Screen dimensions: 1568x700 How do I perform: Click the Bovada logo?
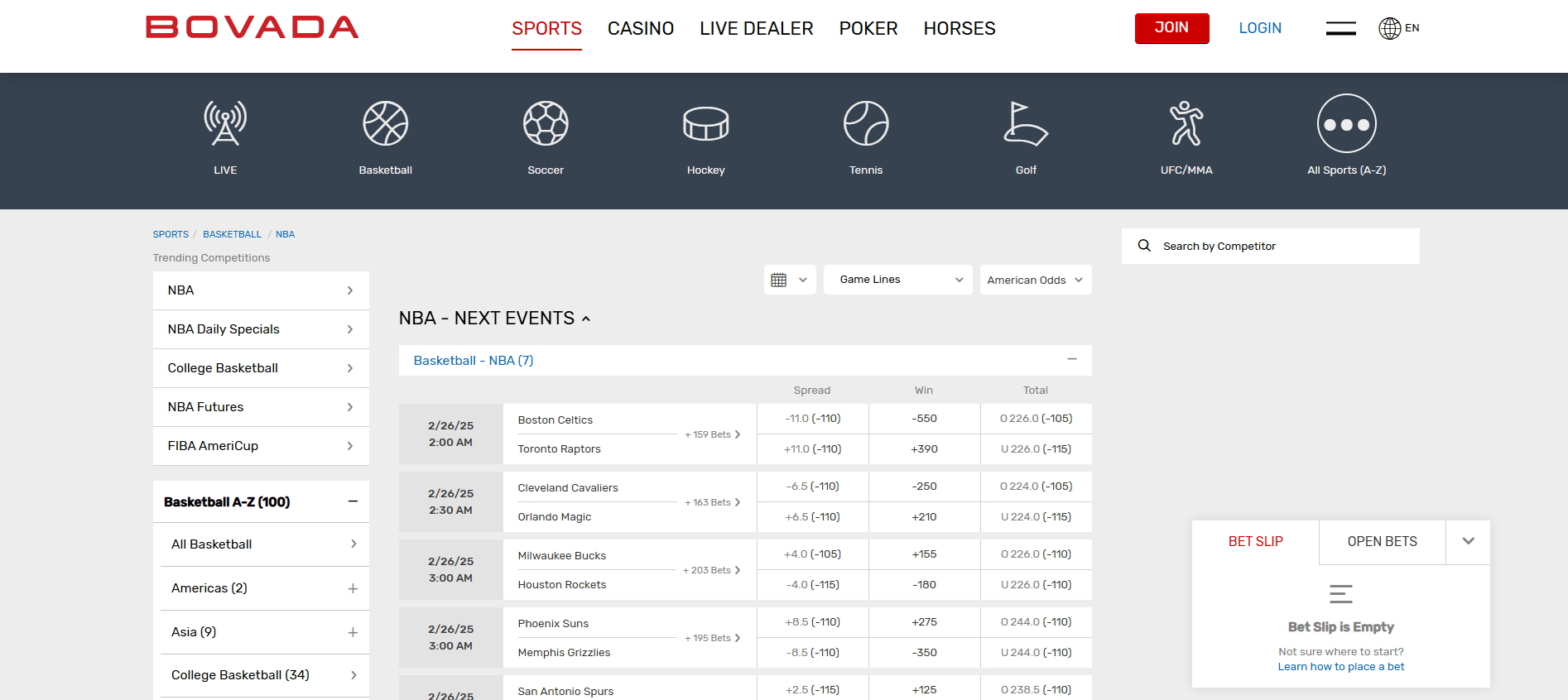[253, 27]
